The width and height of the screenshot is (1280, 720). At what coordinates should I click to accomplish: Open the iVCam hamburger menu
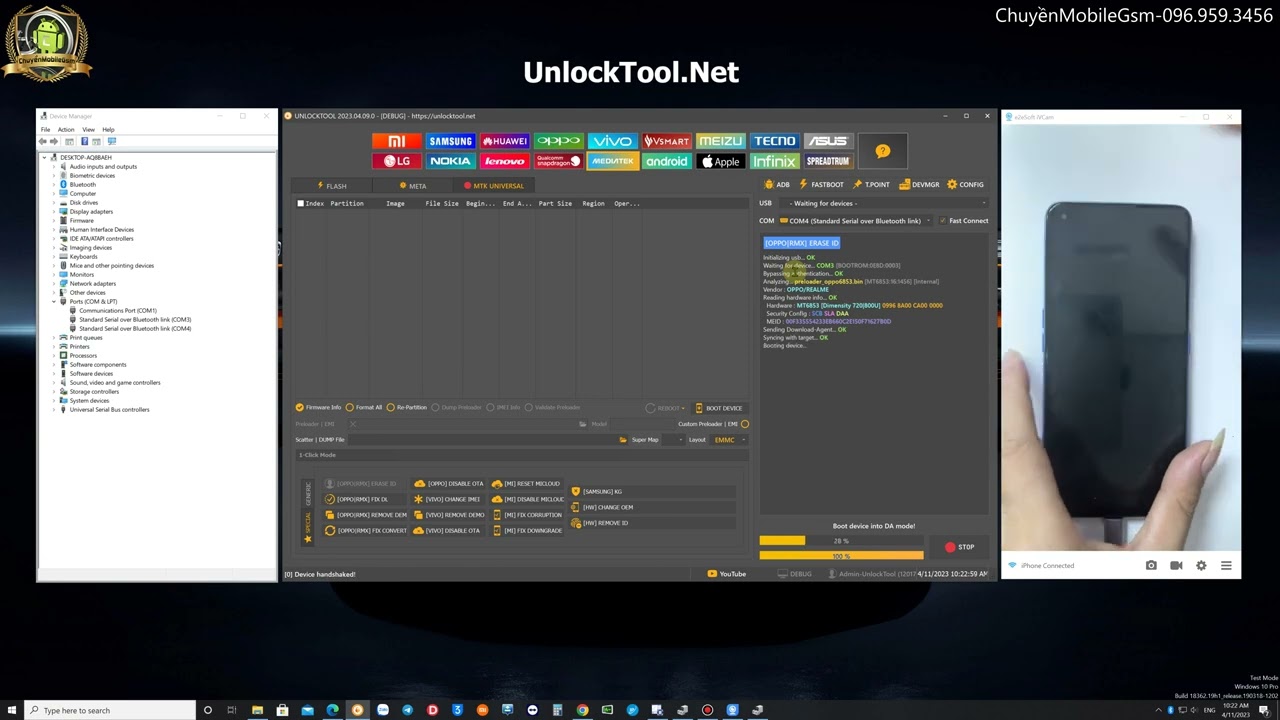click(1226, 566)
